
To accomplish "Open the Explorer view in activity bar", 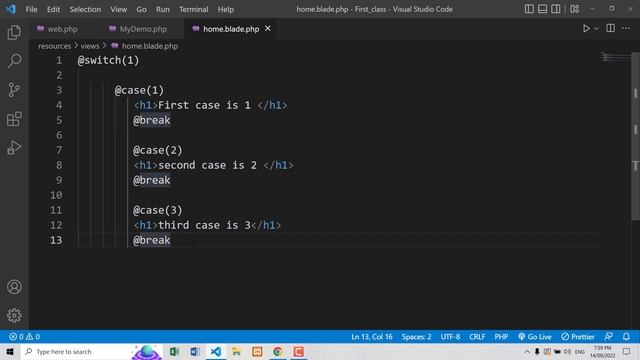I will click(14, 32).
